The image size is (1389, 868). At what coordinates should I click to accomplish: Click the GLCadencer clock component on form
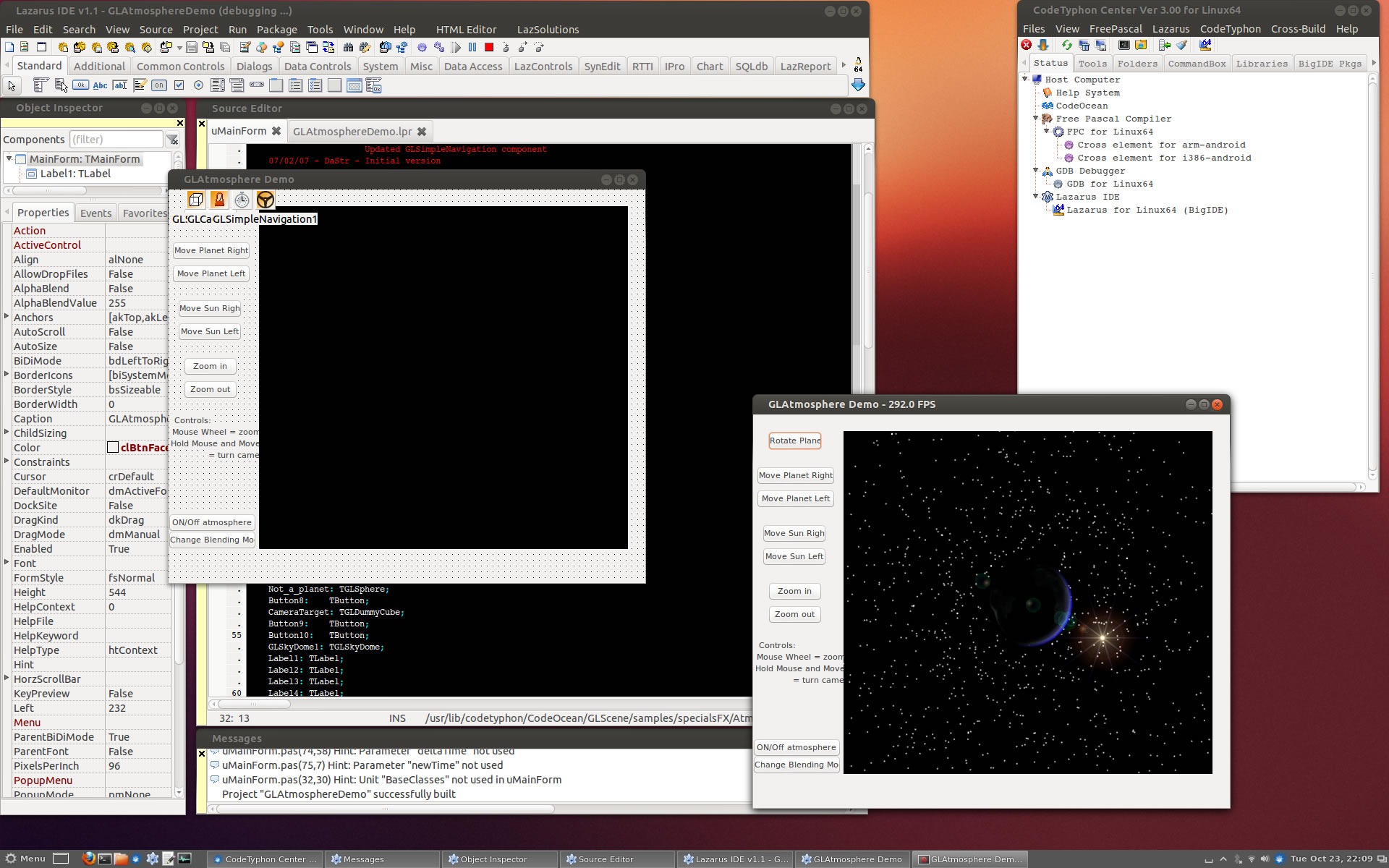(x=242, y=200)
